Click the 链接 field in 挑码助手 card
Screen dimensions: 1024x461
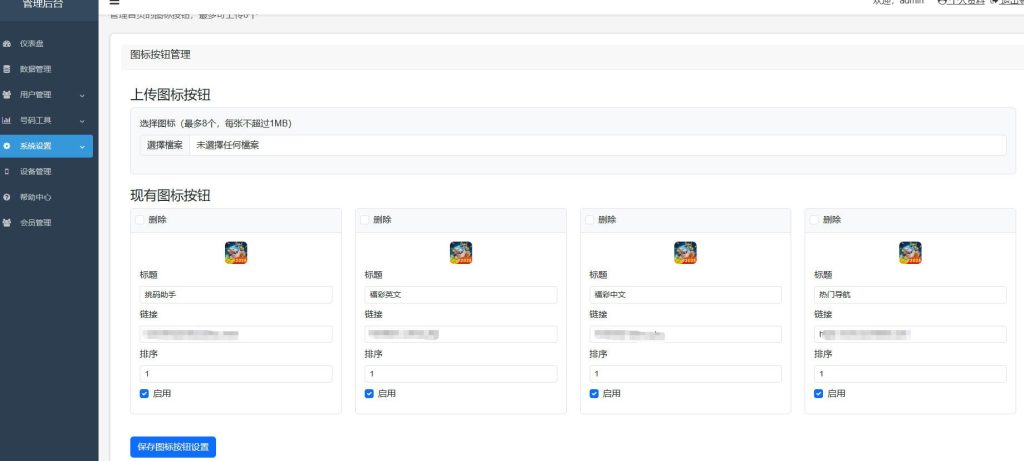pyautogui.click(x=236, y=334)
